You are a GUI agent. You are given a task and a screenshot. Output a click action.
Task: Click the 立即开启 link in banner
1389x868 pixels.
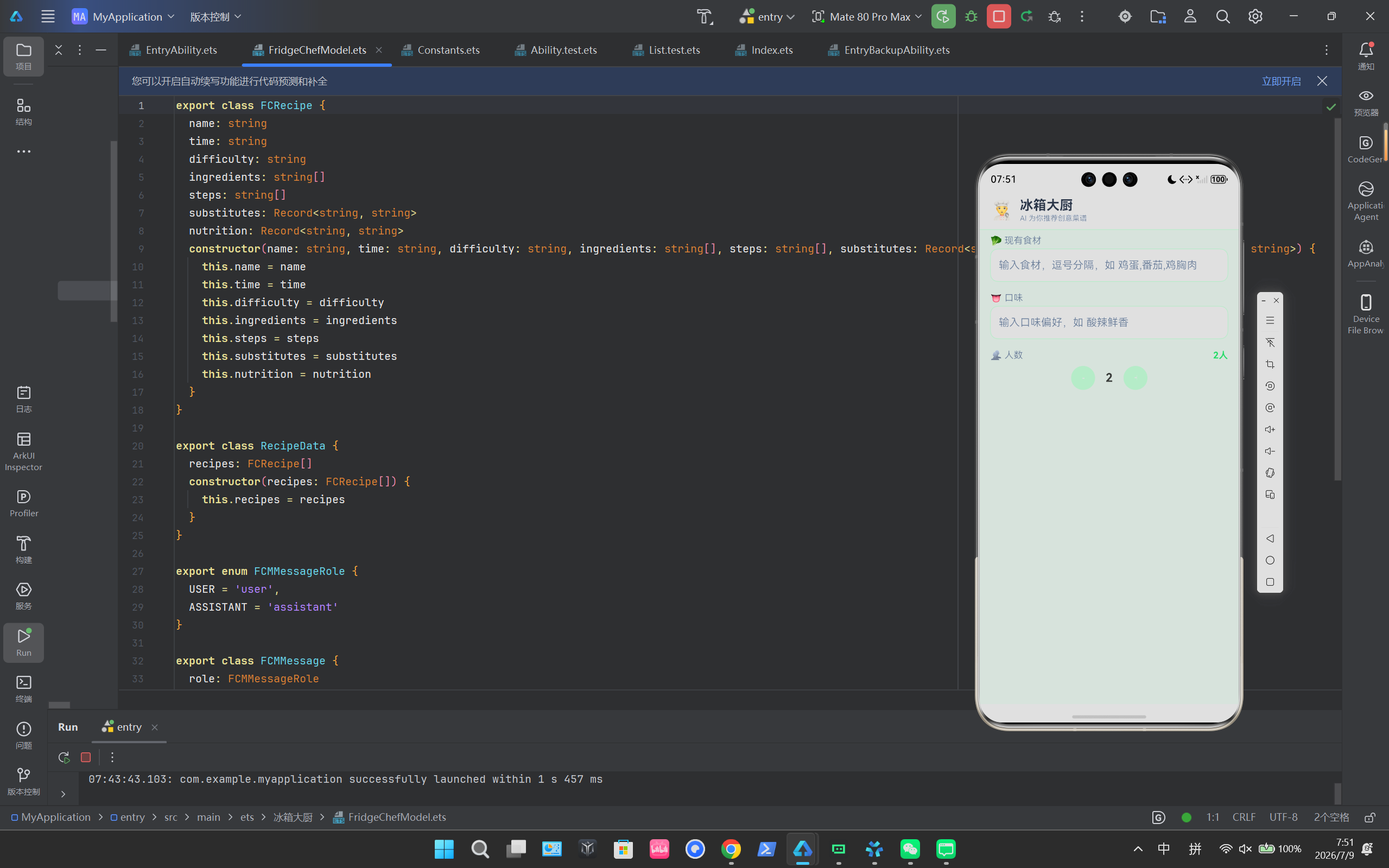(x=1281, y=81)
